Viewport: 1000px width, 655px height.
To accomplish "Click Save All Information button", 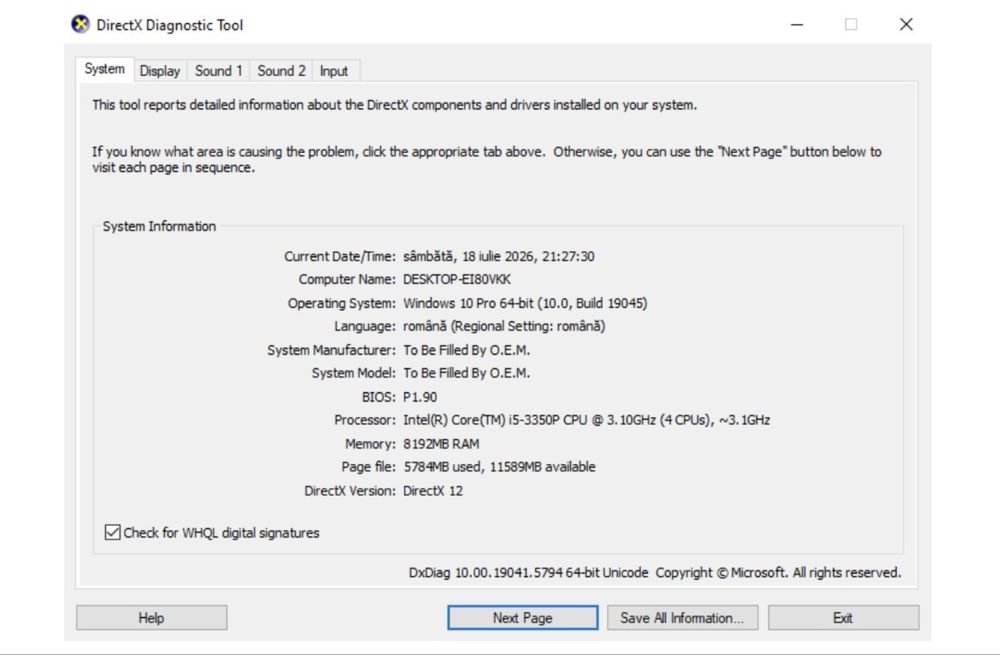I will click(x=682, y=617).
